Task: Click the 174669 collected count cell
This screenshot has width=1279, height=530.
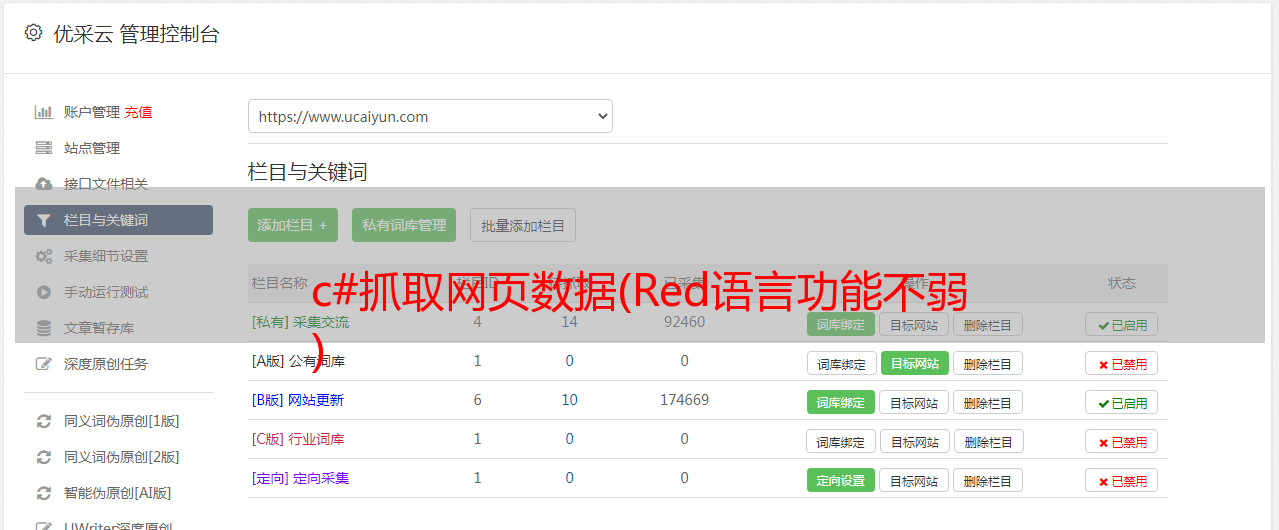Action: point(684,400)
